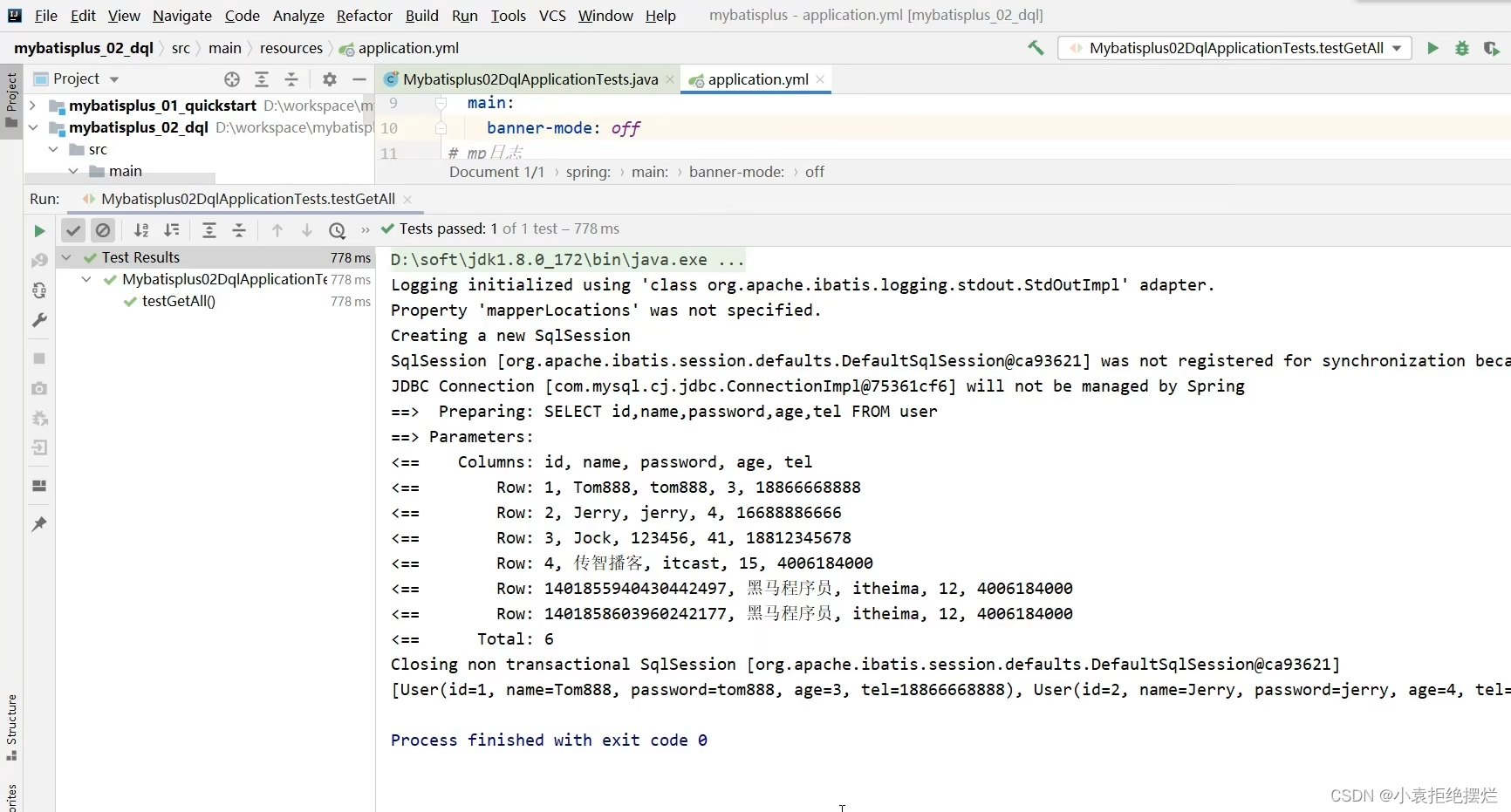
Task: Close the application.yml tab
Action: coord(820,79)
